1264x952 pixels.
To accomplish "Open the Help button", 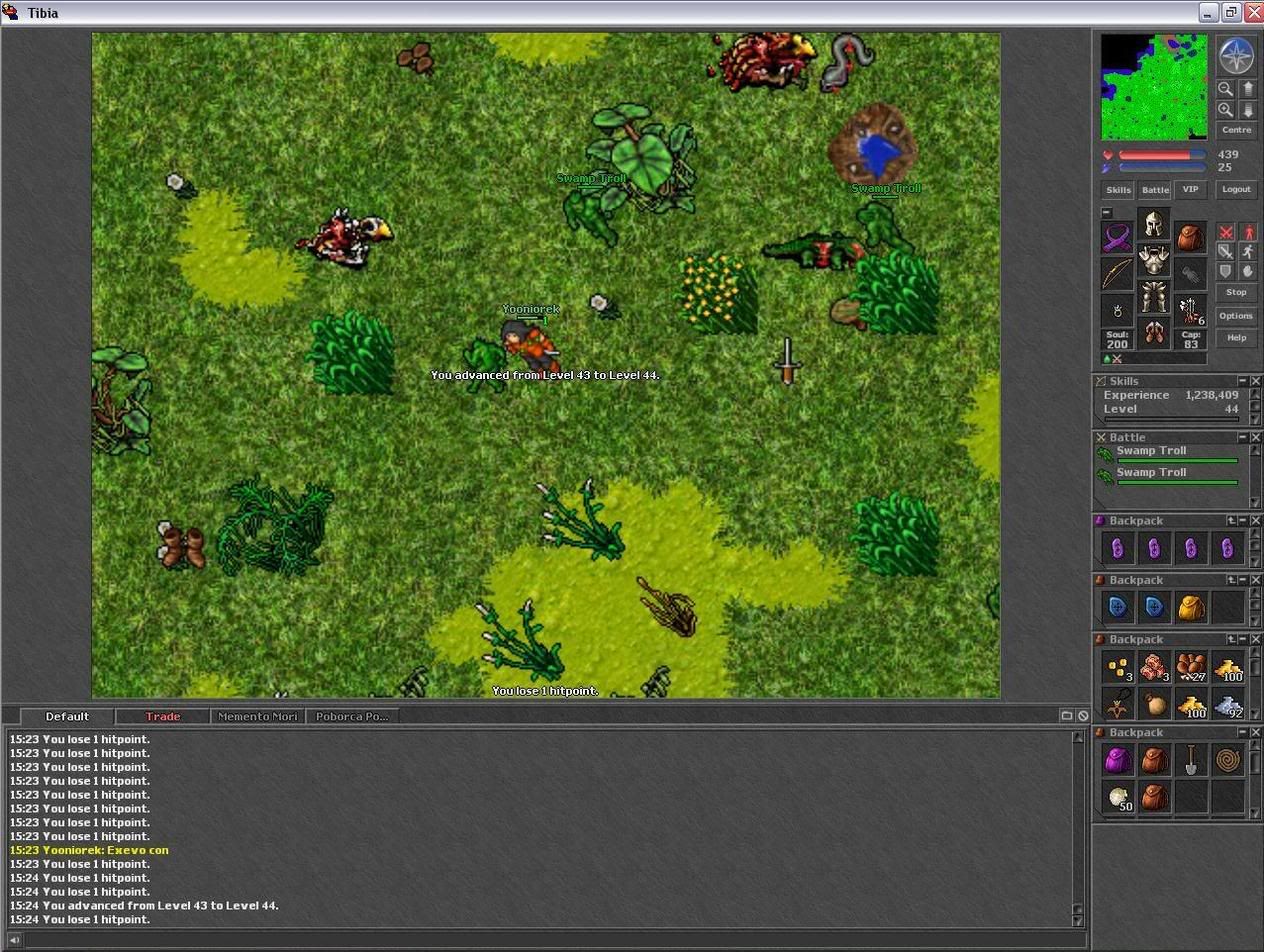I will click(x=1237, y=338).
